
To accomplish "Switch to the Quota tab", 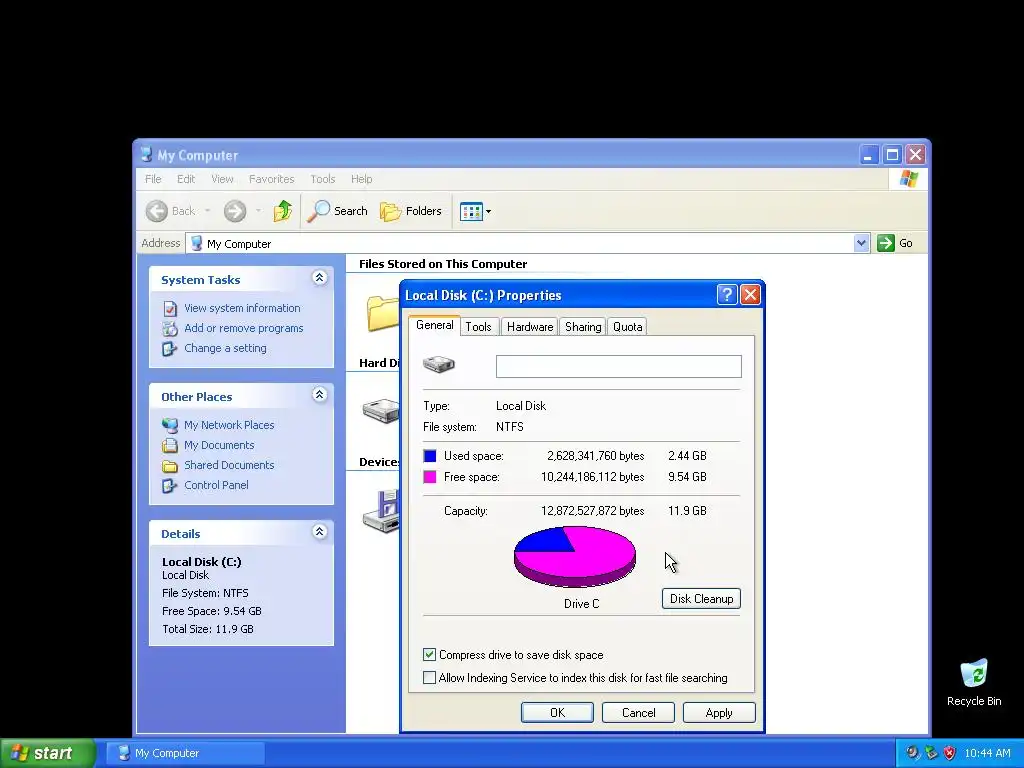I will tap(628, 327).
